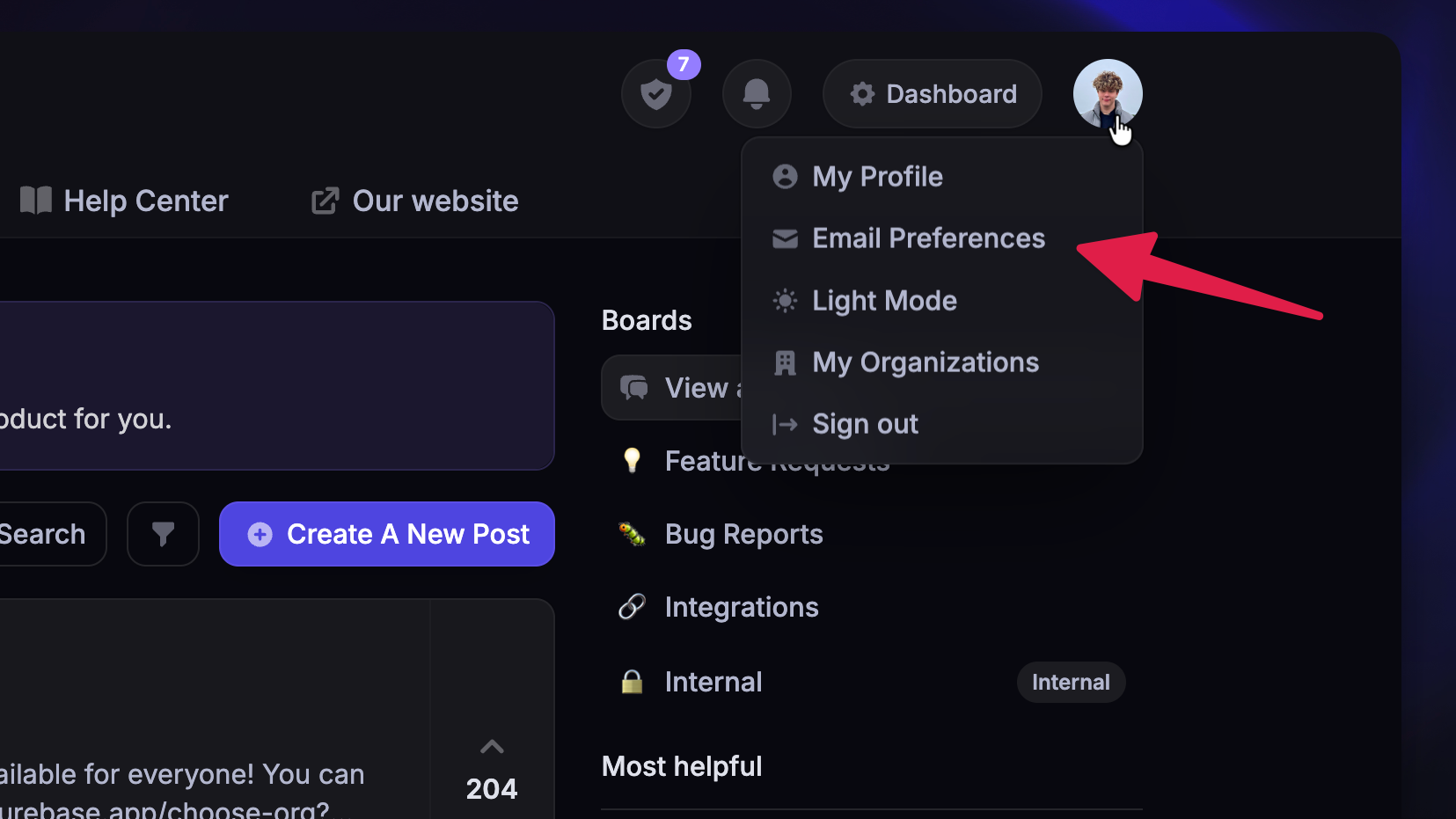
Task: Open the Dashboard dropdown
Action: click(x=931, y=93)
